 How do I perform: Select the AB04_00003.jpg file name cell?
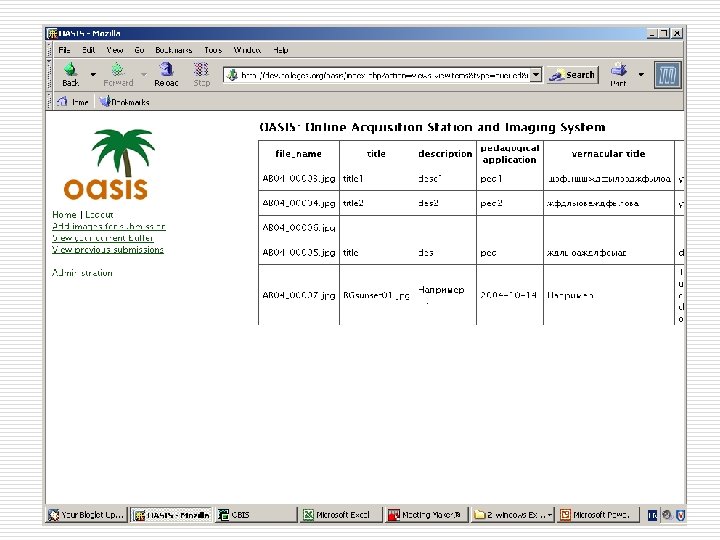coord(299,179)
